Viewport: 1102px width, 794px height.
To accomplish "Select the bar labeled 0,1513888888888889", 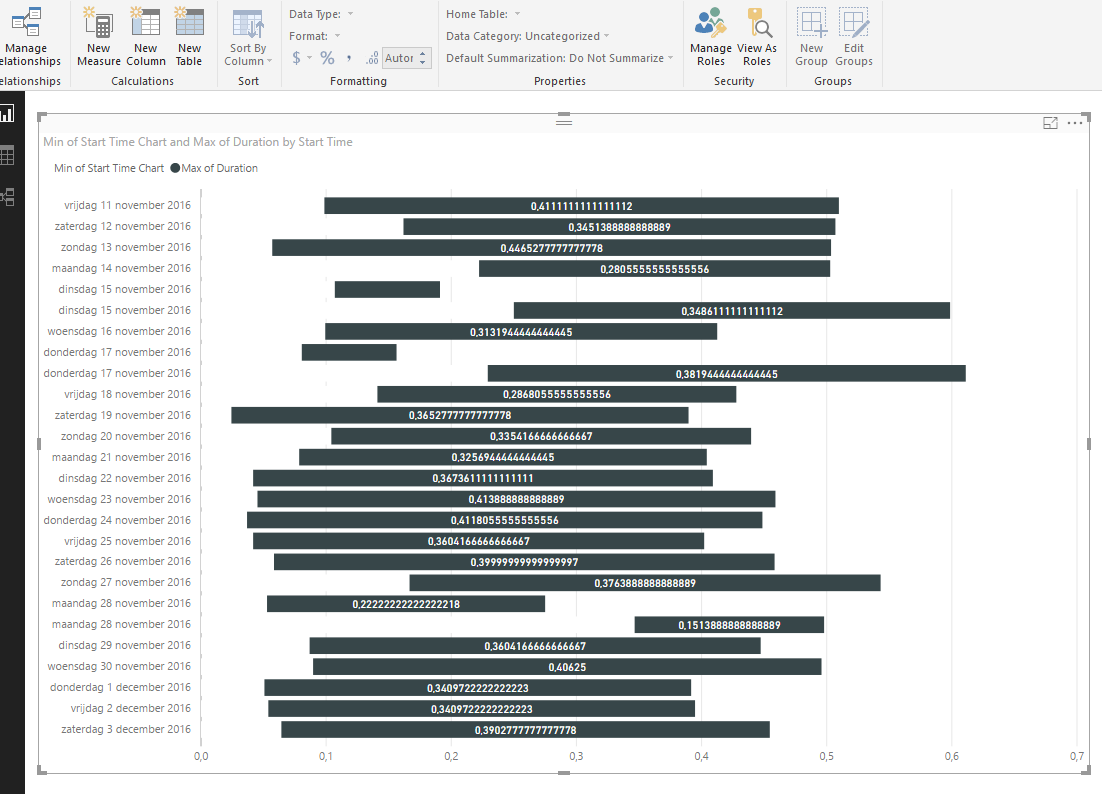I will 729,625.
